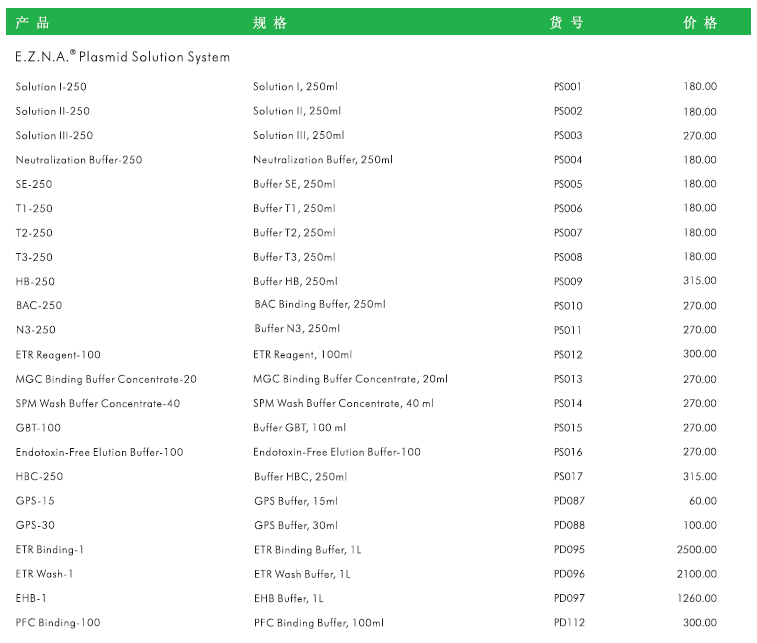Click price 100.00 for GPS-30
757x643 pixels.
700,525
